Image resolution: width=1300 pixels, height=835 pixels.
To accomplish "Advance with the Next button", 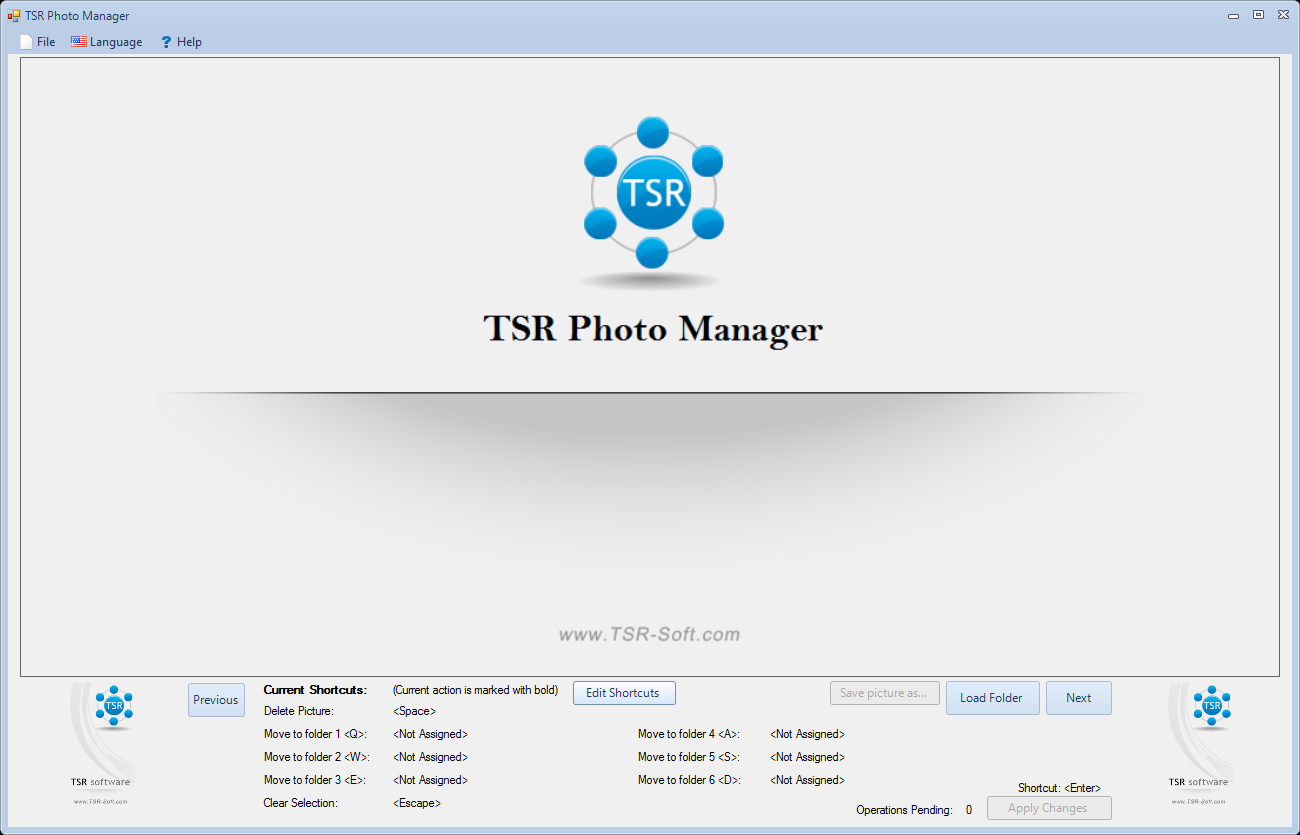I will 1078,698.
